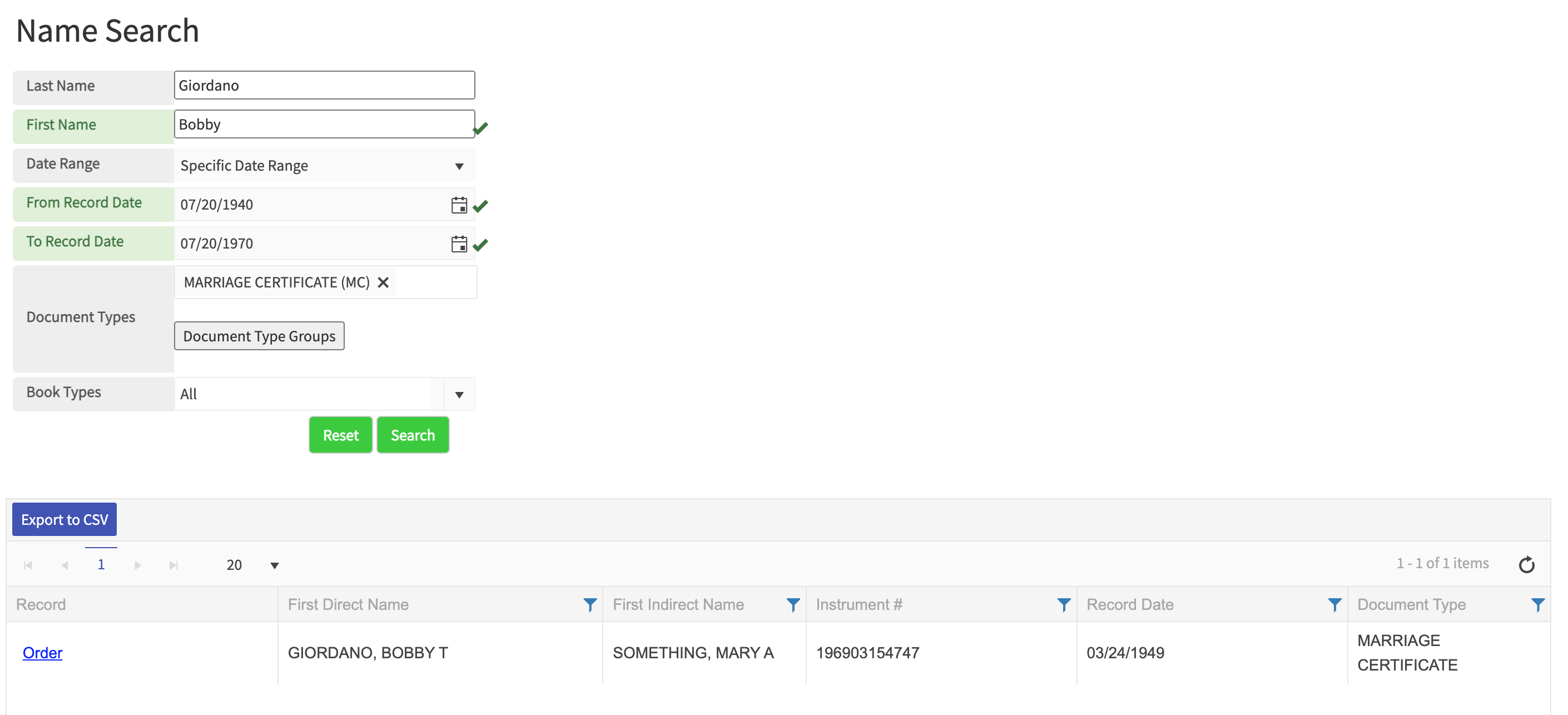Remove the MARRIAGE CERTIFICATE (MC) tag
Screen dimensions: 1568x715
pyautogui.click(x=383, y=282)
